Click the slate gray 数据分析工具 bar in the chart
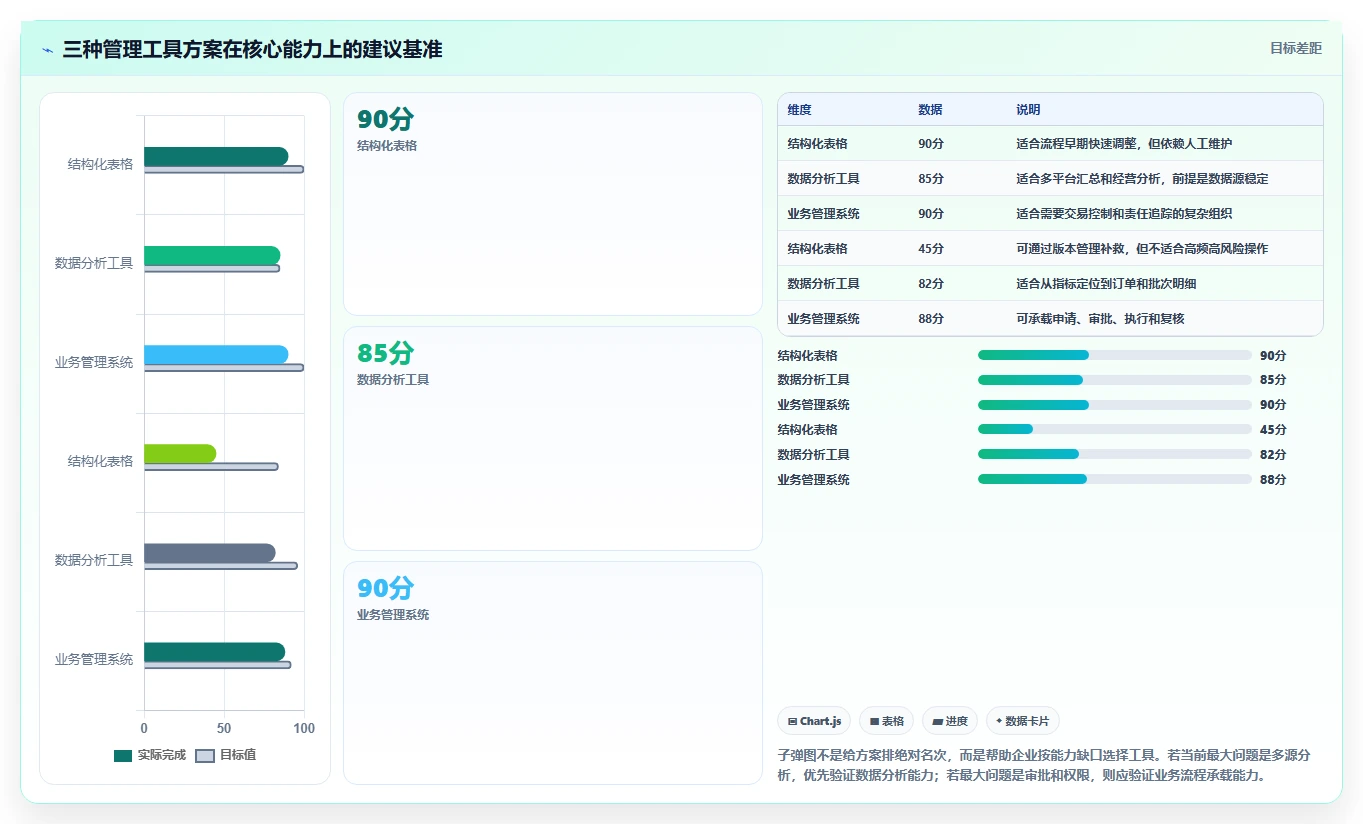1363x824 pixels. 210,553
